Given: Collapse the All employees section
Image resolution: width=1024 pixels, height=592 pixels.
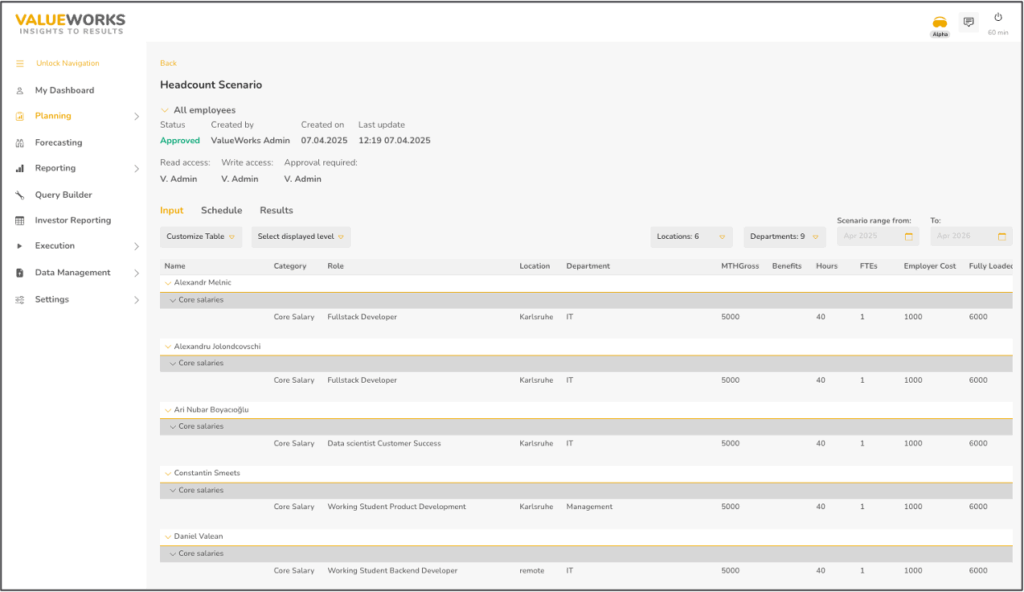Looking at the screenshot, I should 165,110.
